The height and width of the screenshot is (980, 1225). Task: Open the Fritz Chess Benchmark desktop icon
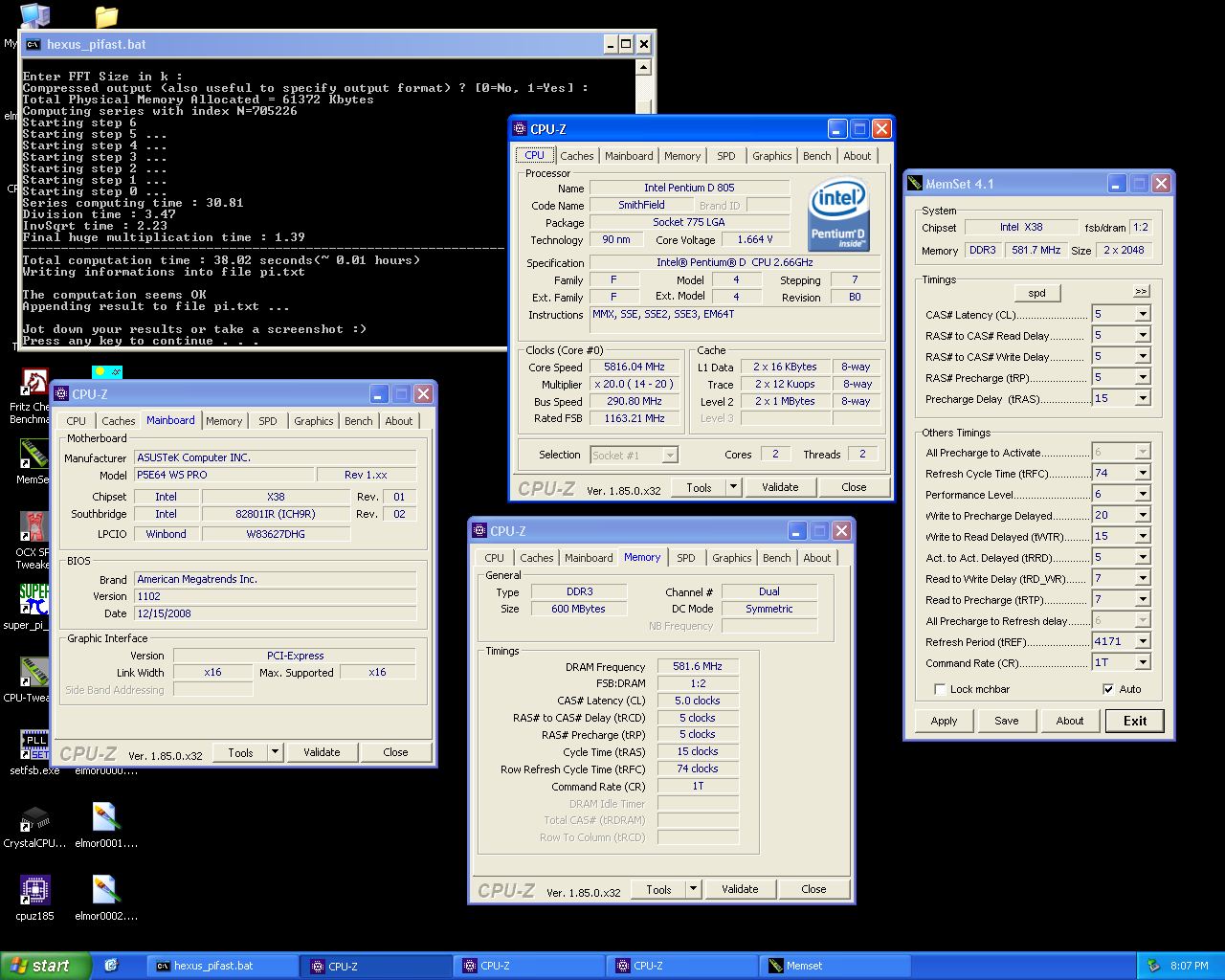click(34, 383)
